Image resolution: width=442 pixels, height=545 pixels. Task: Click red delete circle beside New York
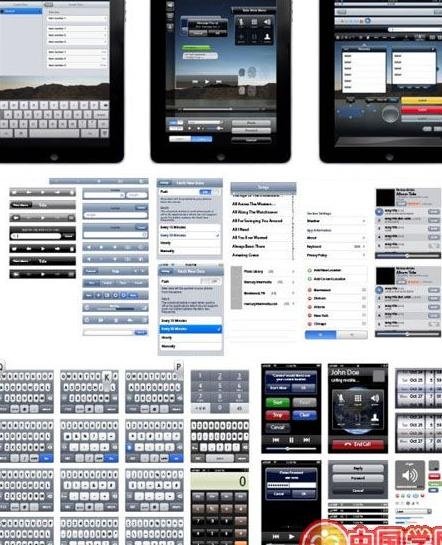coord(310,315)
